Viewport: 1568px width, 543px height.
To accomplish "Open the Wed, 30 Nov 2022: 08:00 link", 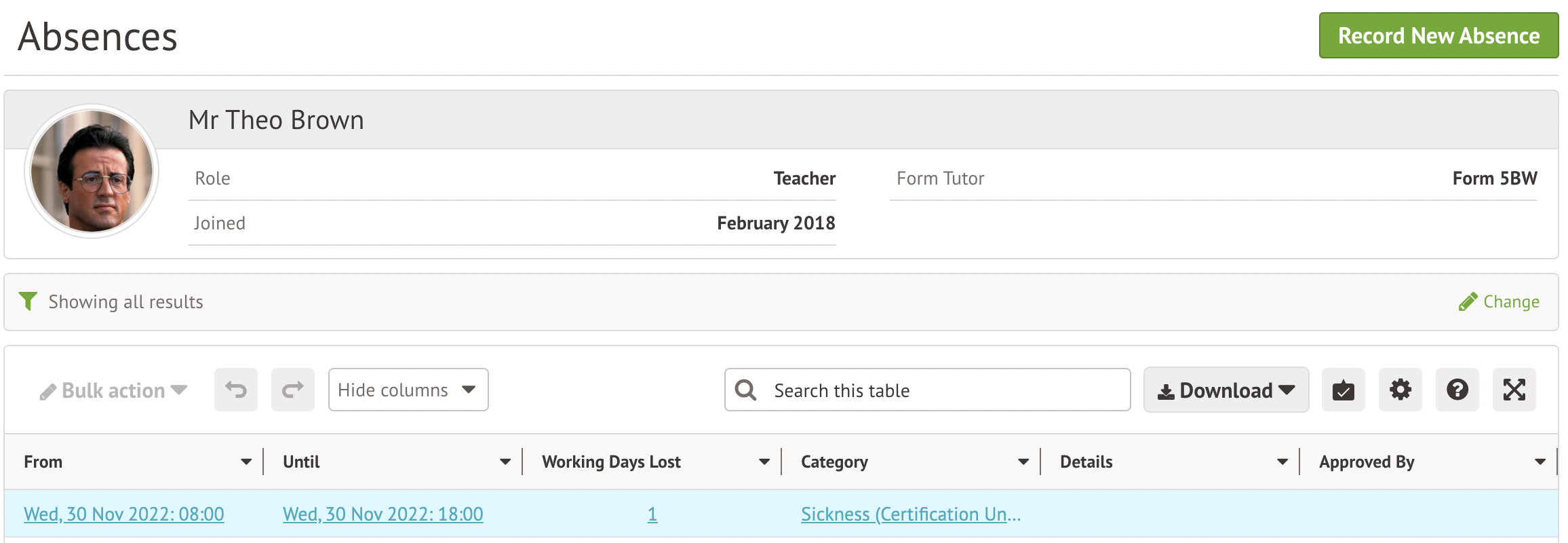I will (124, 514).
